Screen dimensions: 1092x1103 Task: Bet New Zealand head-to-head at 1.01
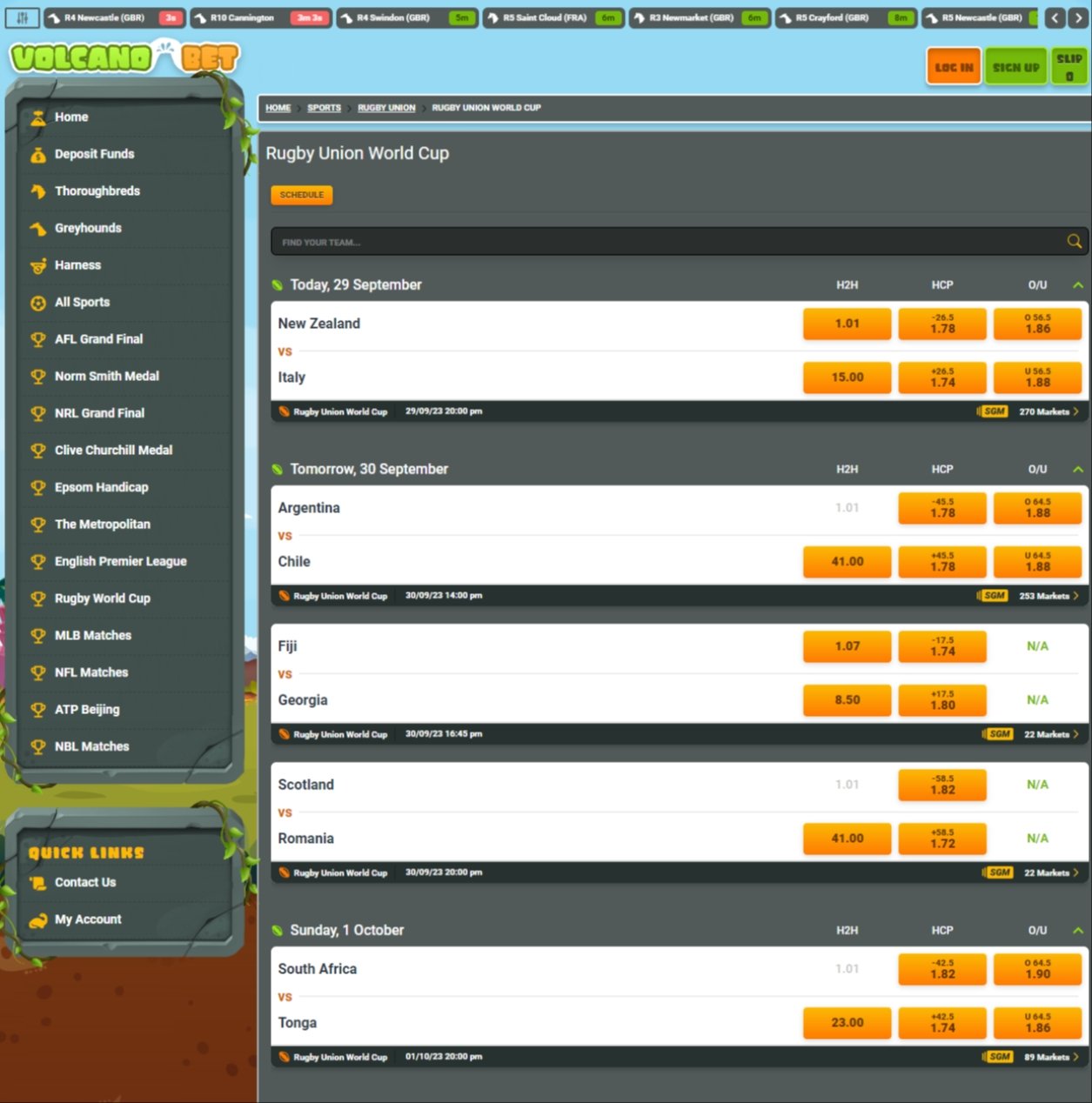point(847,324)
